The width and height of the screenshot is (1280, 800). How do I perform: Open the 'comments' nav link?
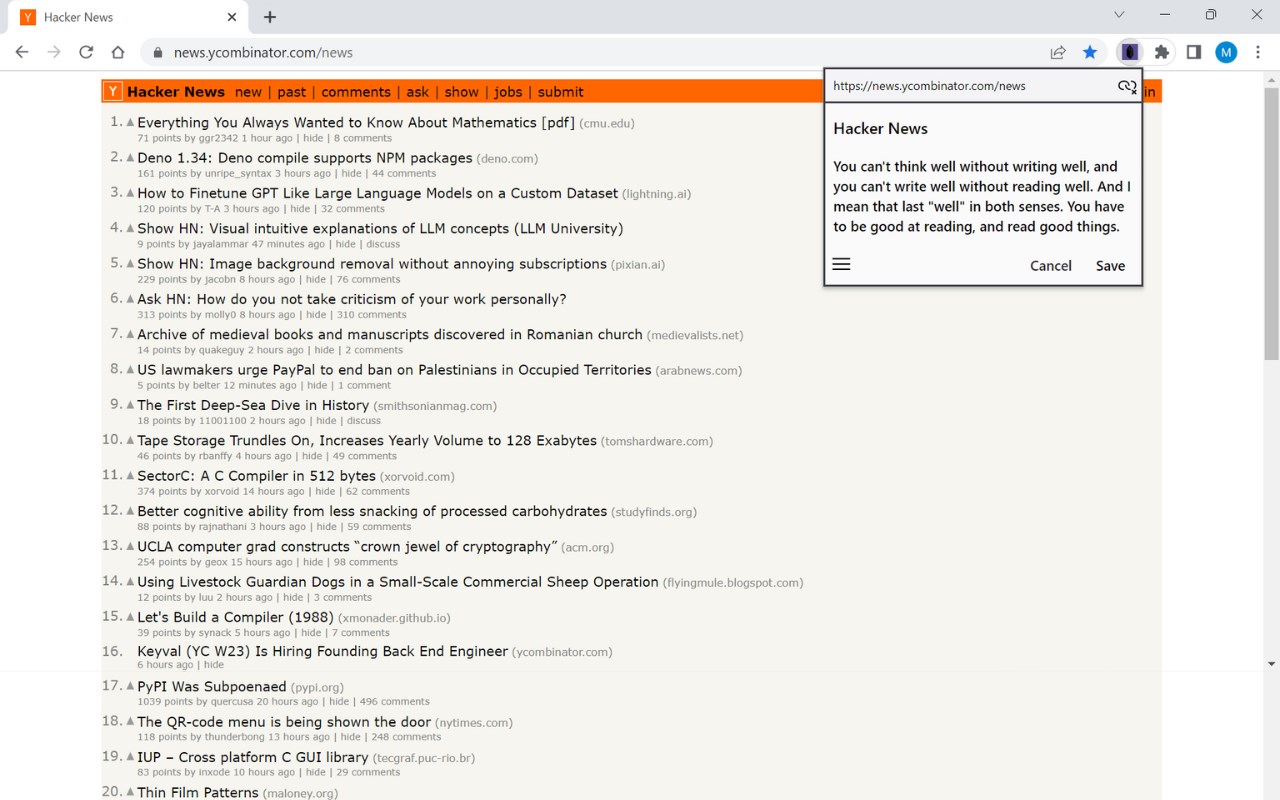pos(356,92)
